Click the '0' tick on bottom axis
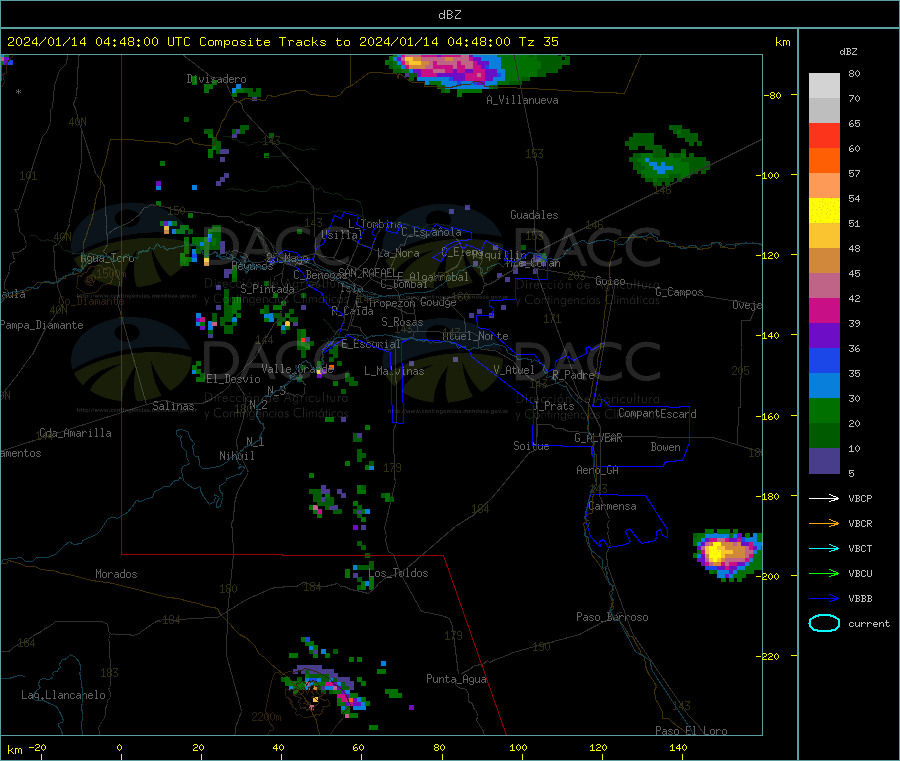This screenshot has width=900, height=761. [x=119, y=748]
